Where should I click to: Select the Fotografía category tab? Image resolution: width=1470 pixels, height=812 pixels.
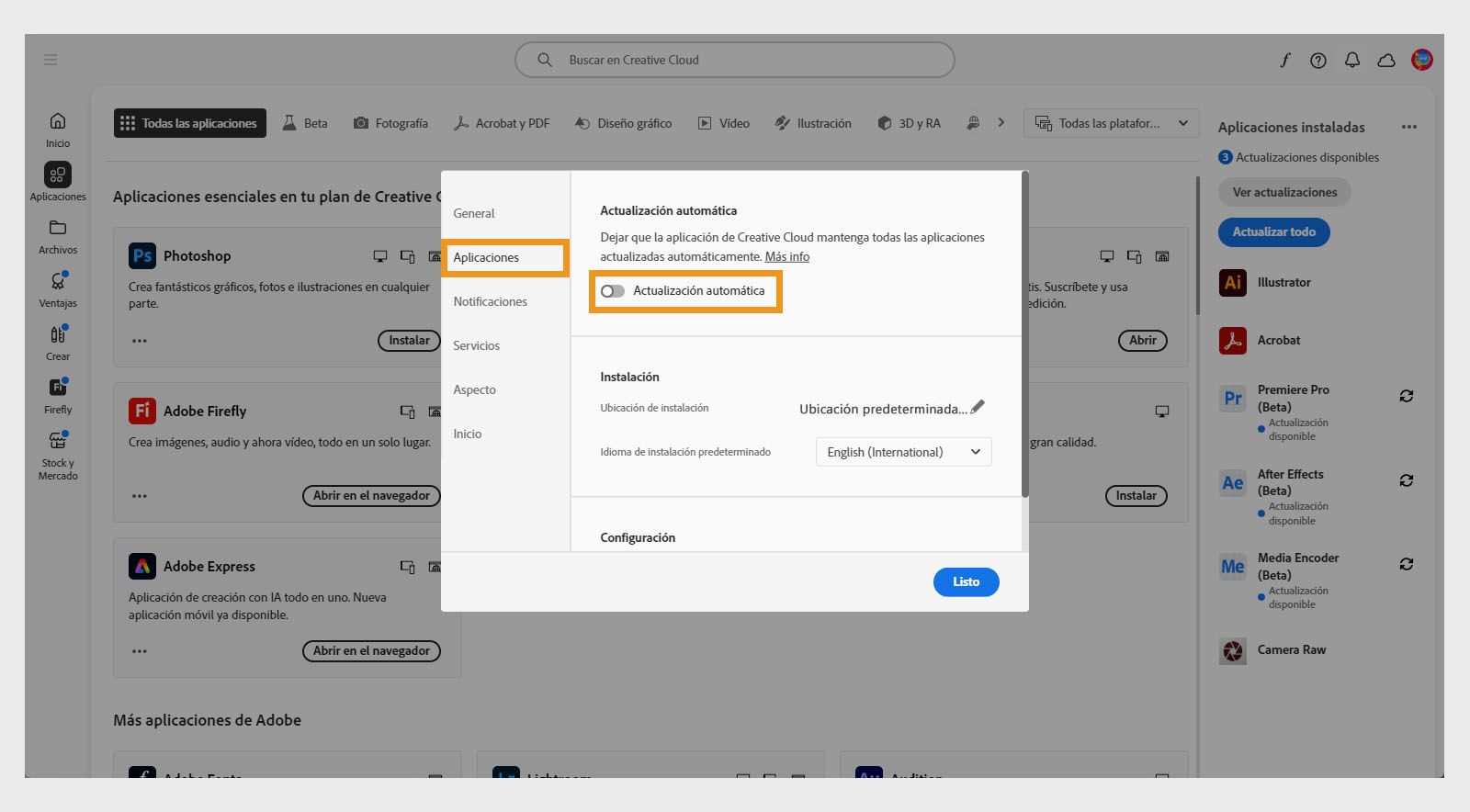pos(391,123)
